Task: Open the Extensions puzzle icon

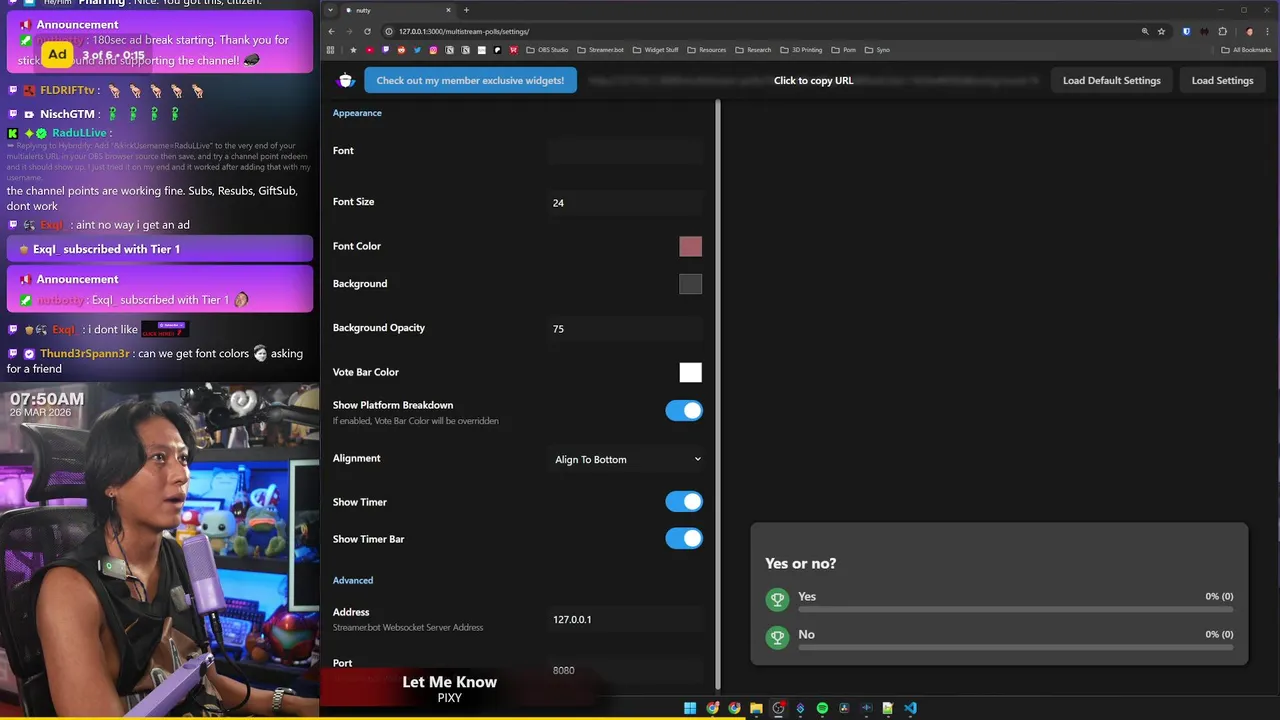Action: tap(1222, 31)
